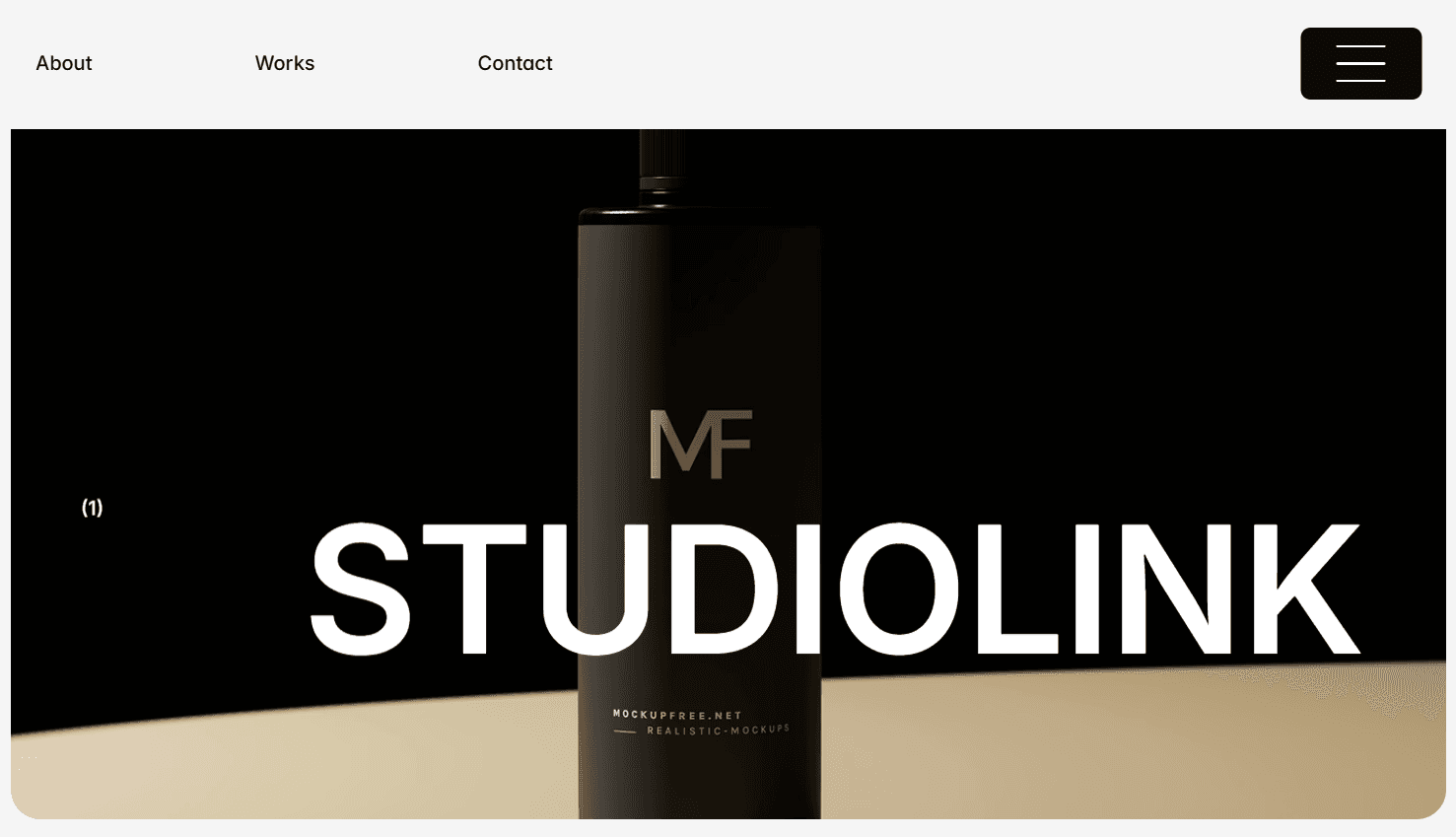Click the (1) slide index marker

pos(92,508)
